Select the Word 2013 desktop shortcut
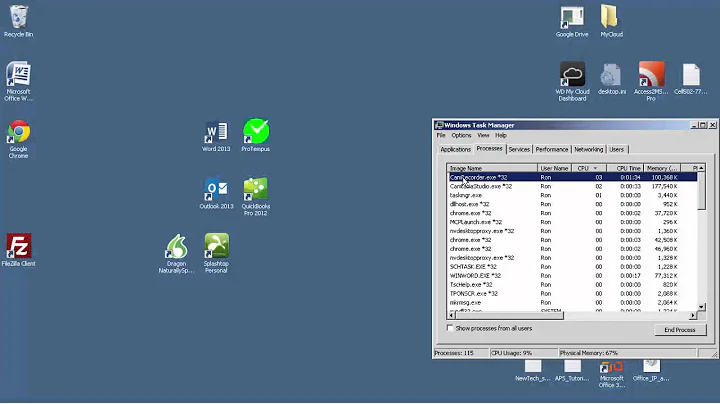Screen dimensions: 720x404 pyautogui.click(x=216, y=136)
